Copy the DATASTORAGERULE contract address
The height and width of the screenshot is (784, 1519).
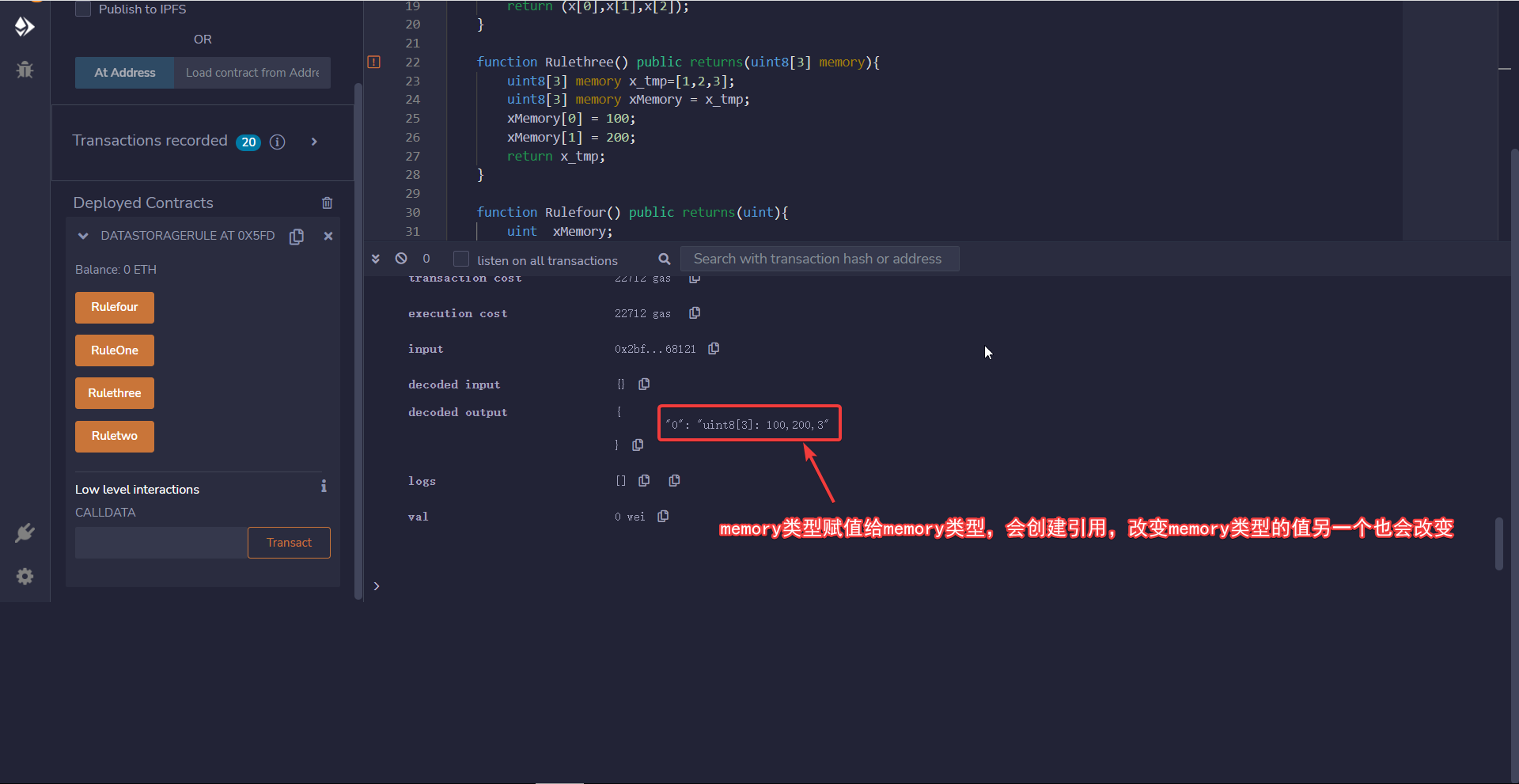(297, 237)
